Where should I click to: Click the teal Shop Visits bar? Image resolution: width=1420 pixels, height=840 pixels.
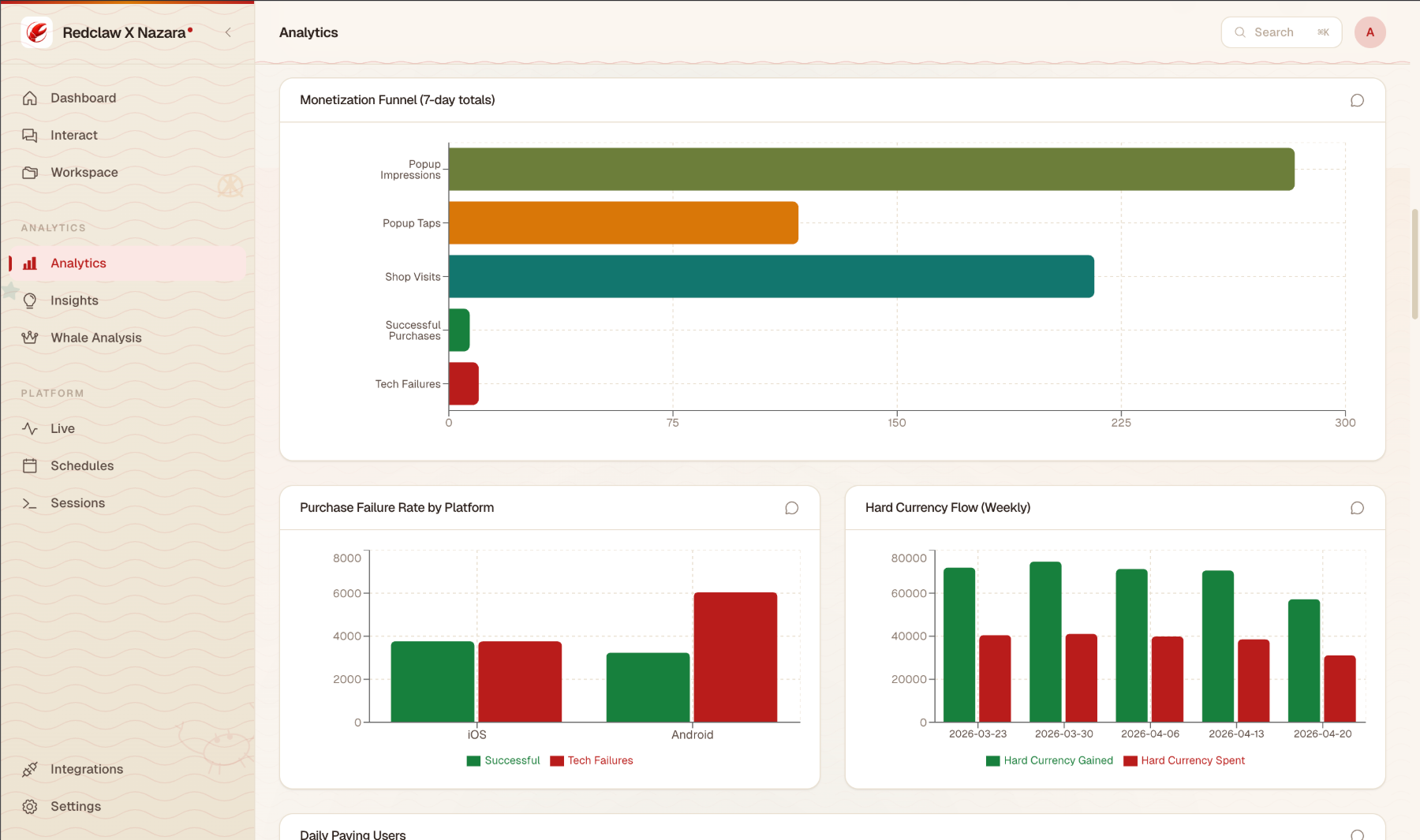[772, 276]
